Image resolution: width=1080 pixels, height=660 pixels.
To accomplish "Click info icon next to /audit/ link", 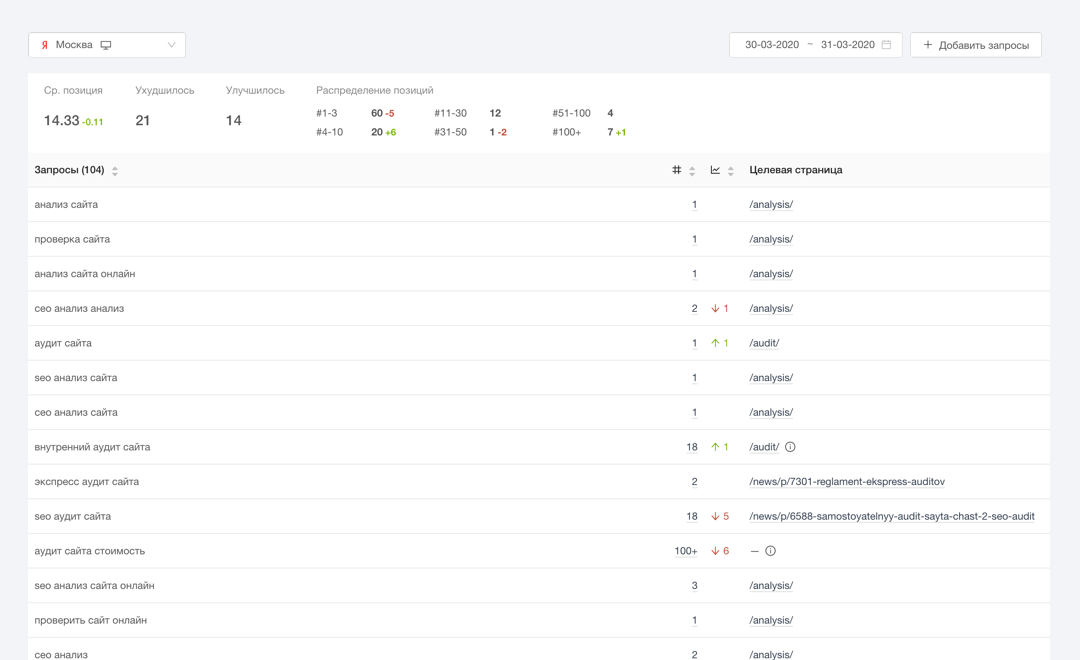I will point(790,447).
